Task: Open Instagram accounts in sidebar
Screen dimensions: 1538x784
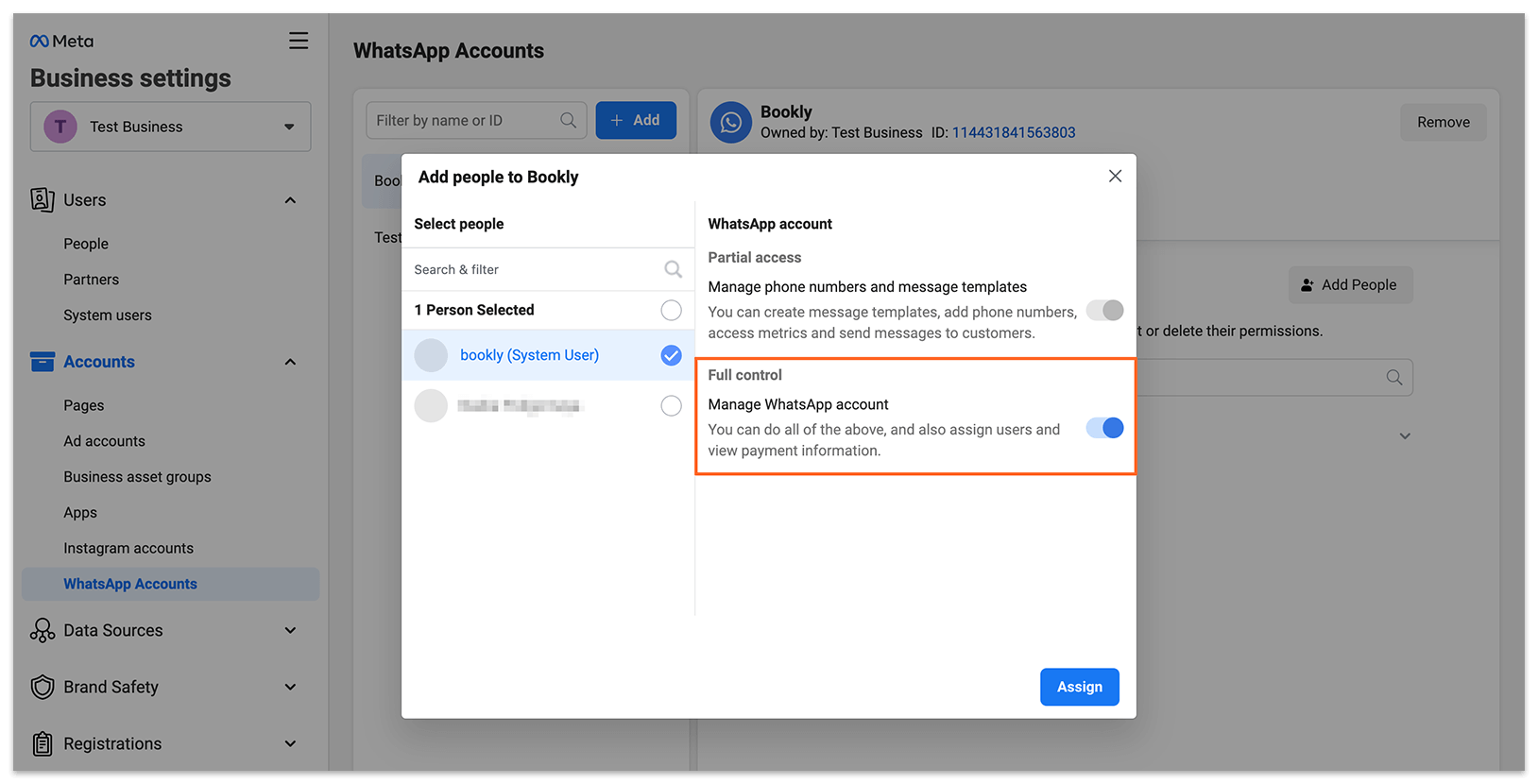Action: [128, 548]
